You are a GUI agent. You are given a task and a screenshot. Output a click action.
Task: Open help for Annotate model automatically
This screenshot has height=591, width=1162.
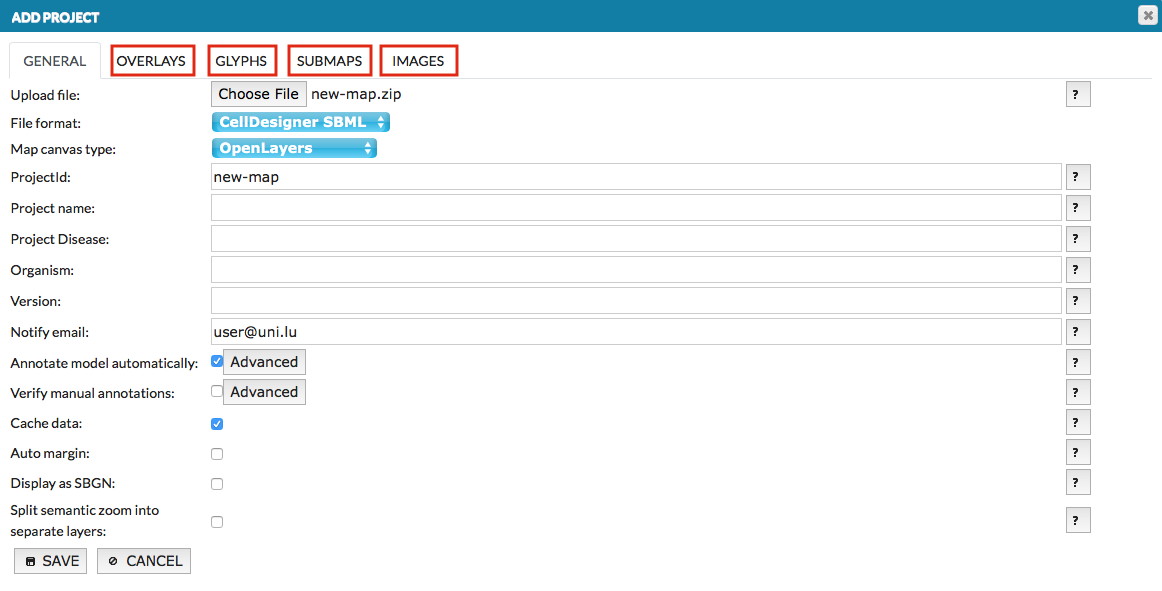[1077, 363]
